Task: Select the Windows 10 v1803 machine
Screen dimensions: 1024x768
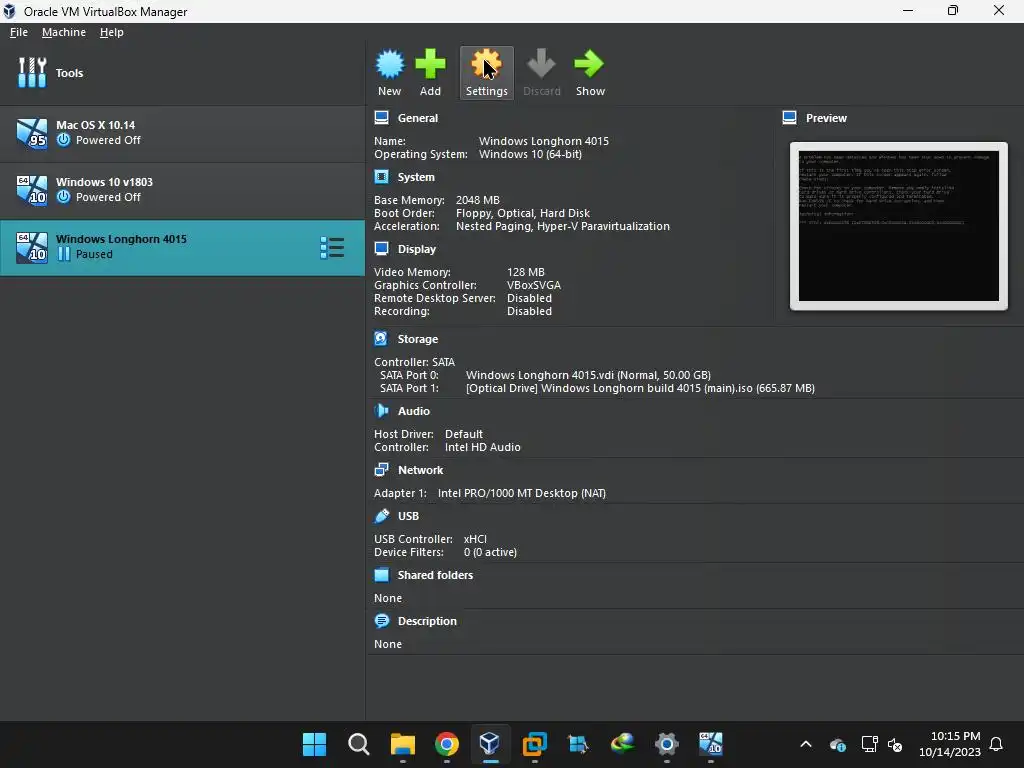Action: pyautogui.click(x=182, y=191)
